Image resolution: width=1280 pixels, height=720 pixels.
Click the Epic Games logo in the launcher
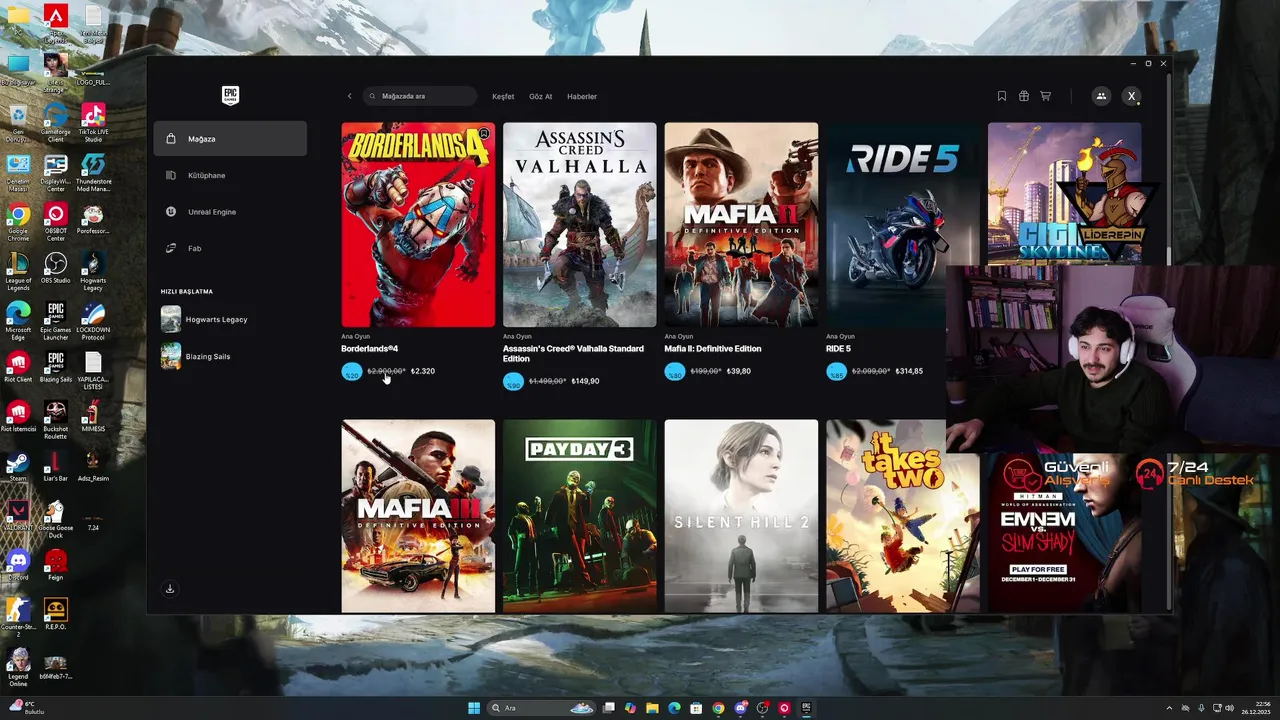(x=230, y=95)
